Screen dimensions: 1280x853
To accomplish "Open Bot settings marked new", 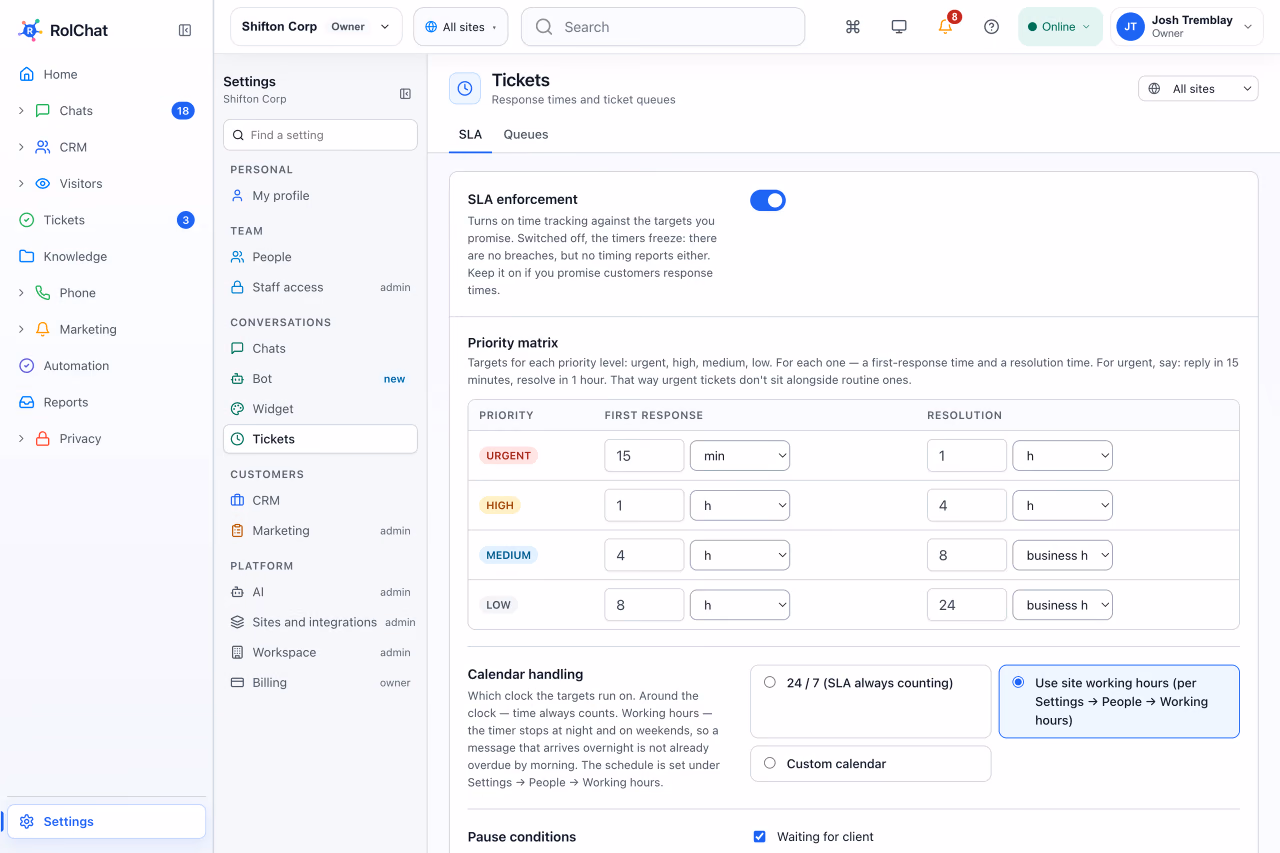I will coord(320,379).
